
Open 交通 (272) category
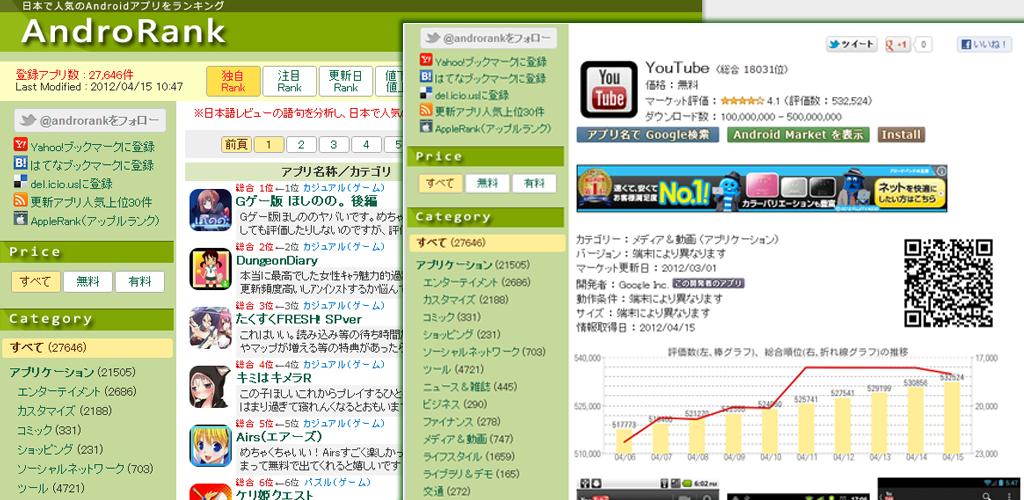[446, 491]
